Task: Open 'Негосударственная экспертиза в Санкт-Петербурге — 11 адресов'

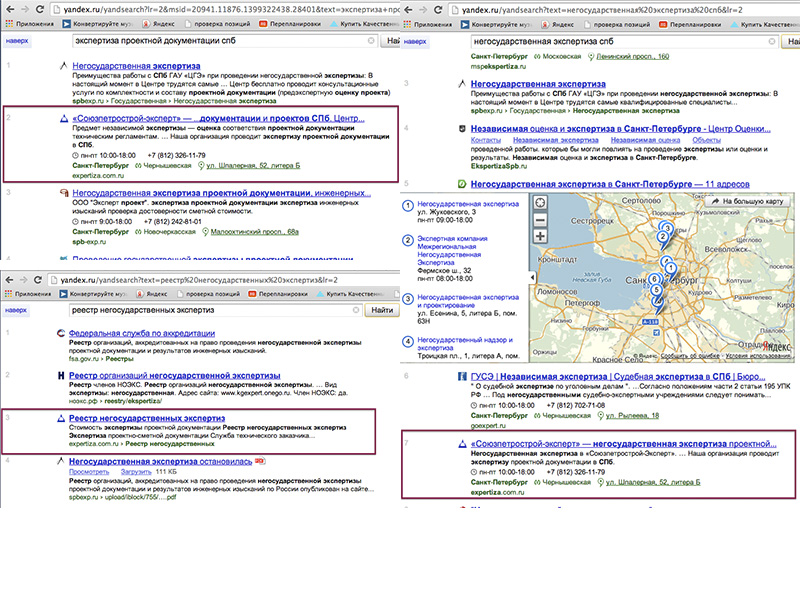Action: [x=610, y=184]
